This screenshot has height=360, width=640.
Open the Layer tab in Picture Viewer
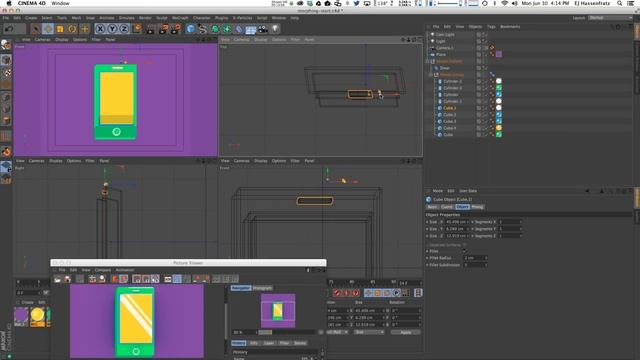[269, 343]
